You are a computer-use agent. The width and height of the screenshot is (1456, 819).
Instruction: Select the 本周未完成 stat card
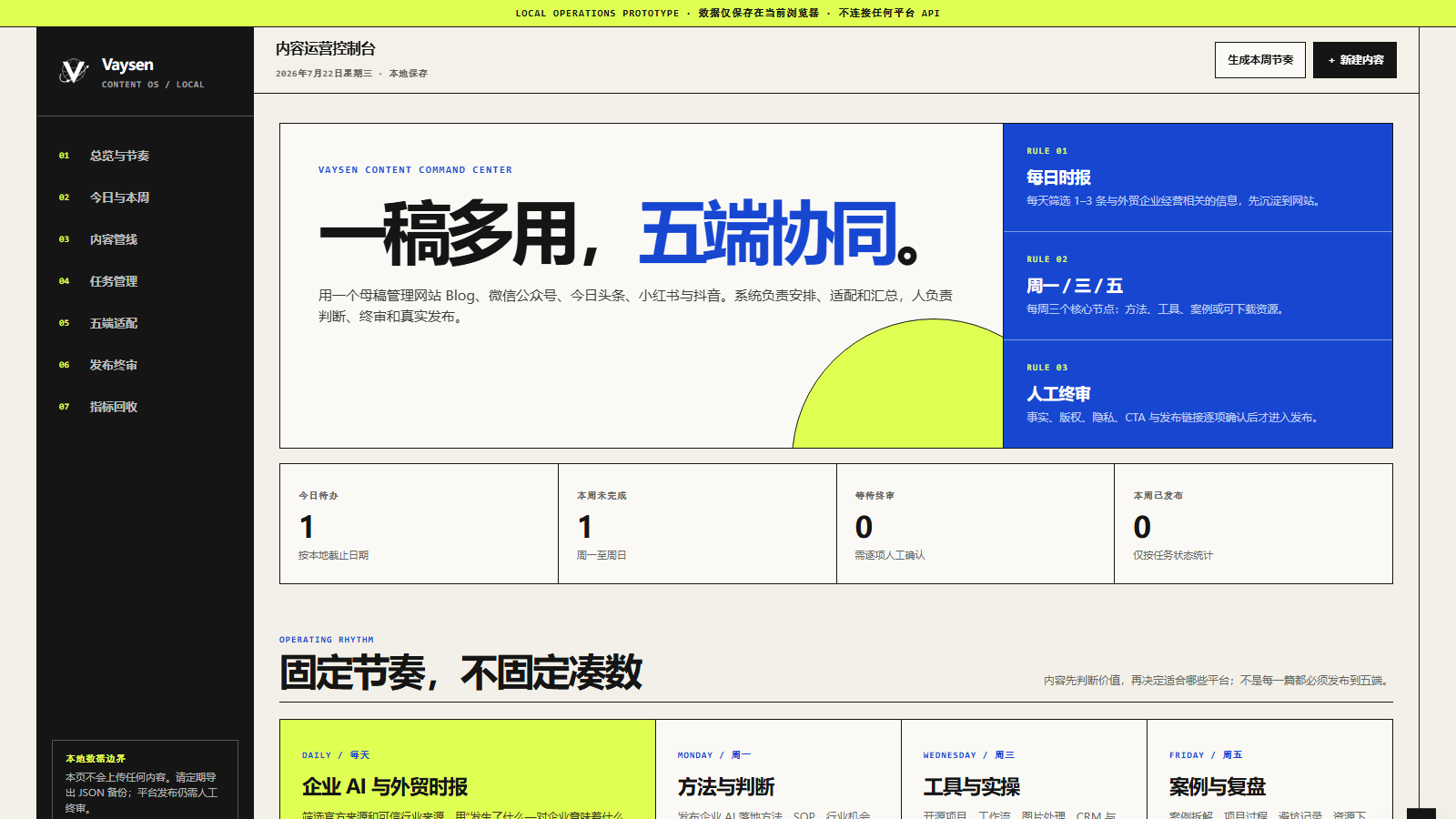coord(697,524)
